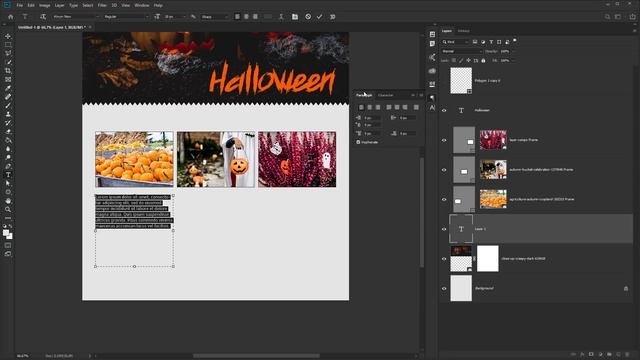Convert text to 3D
Image resolution: width=640 pixels, height=360 pixels.
332,17
